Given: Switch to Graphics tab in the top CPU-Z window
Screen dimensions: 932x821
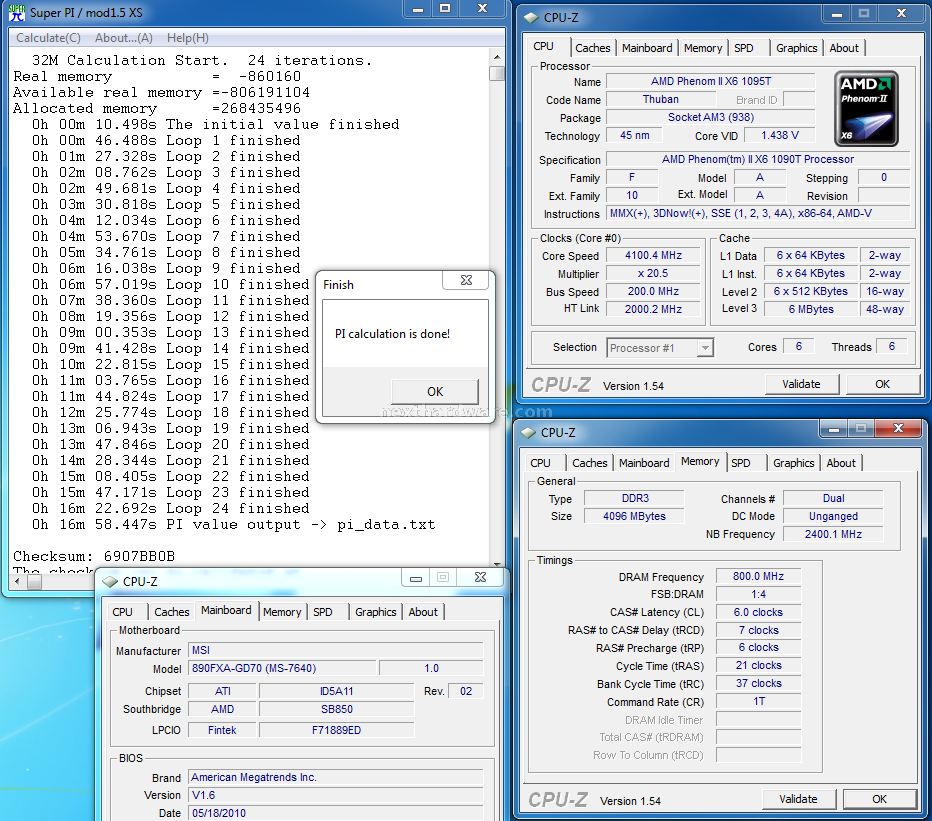Looking at the screenshot, I should click(x=796, y=48).
